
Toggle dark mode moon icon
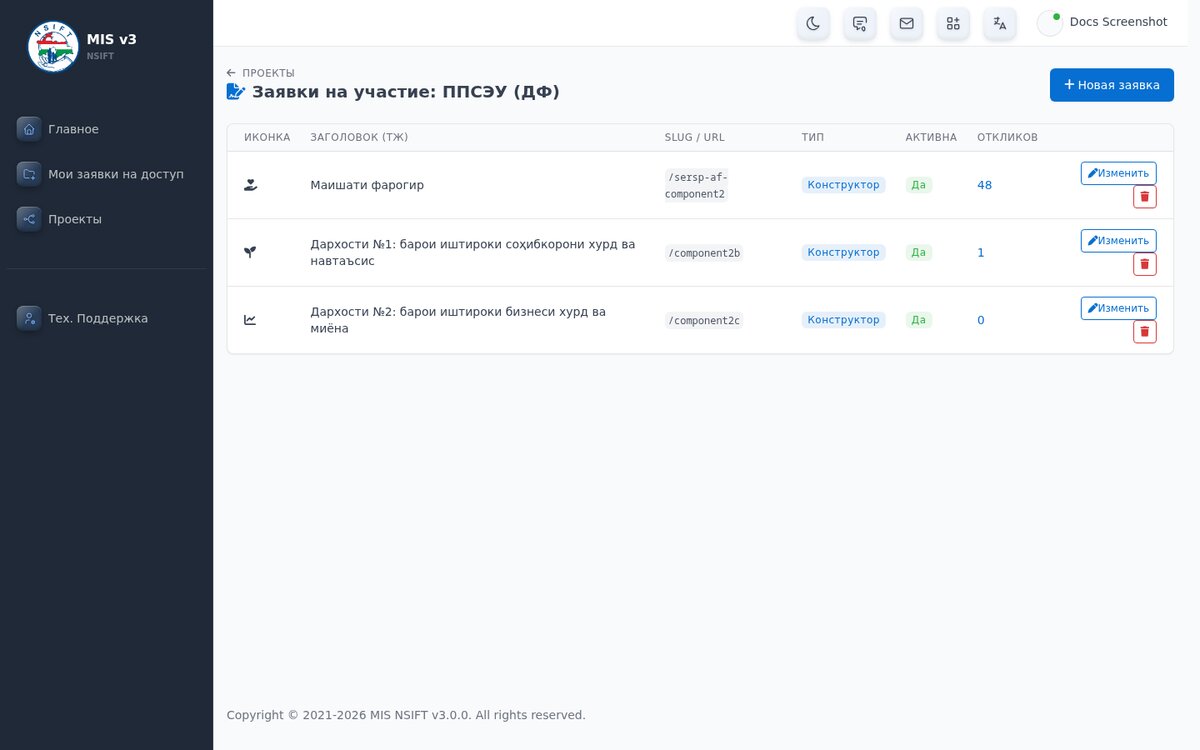[x=813, y=23]
